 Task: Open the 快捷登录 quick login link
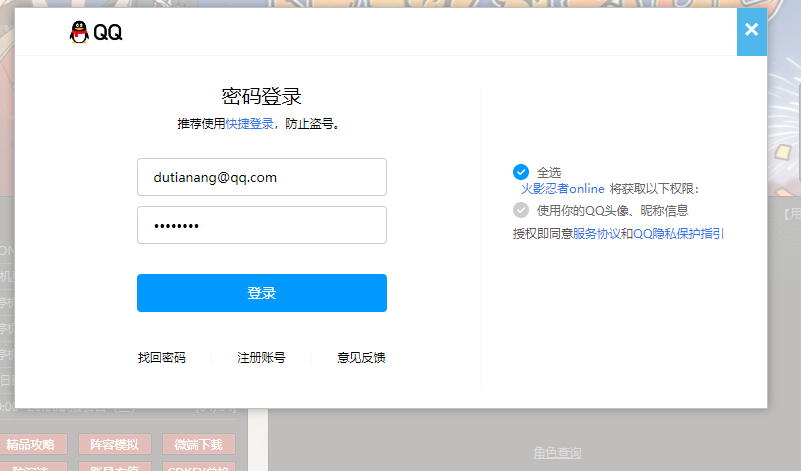coord(249,124)
